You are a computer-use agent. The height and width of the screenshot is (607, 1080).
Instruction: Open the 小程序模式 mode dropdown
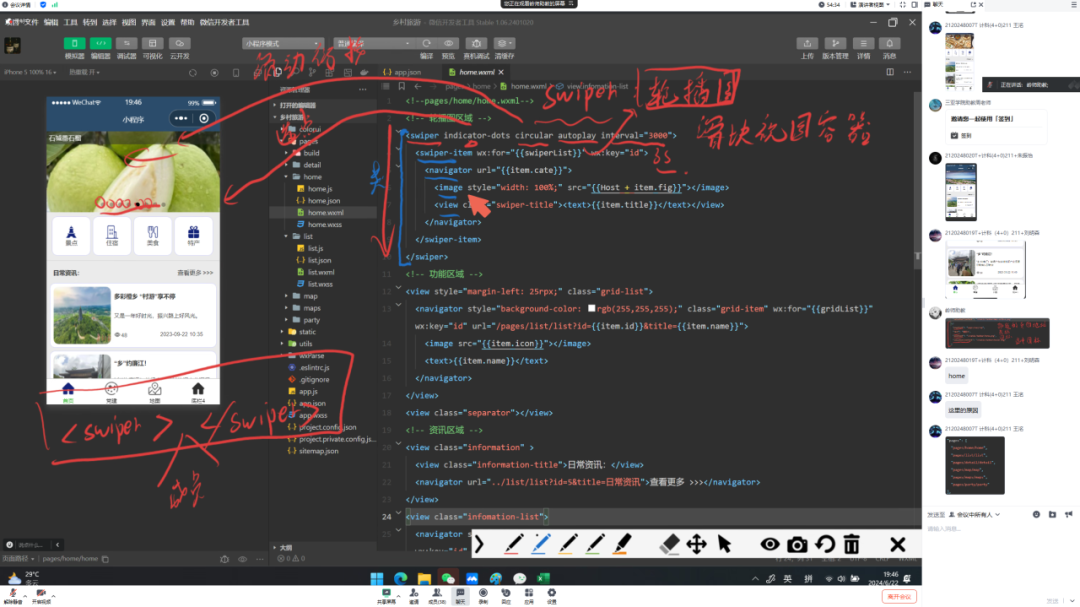[x=281, y=43]
